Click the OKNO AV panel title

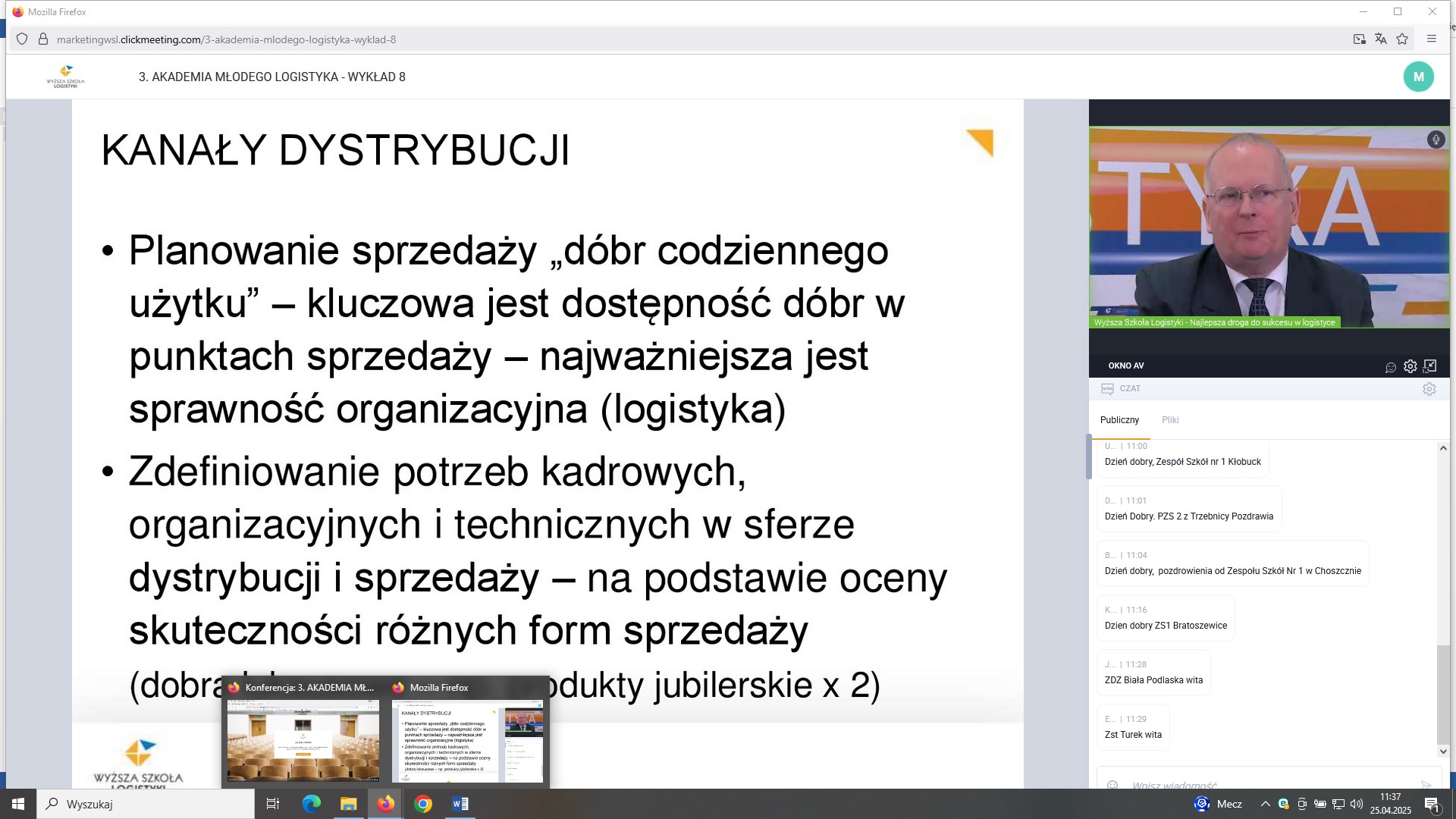click(1126, 366)
